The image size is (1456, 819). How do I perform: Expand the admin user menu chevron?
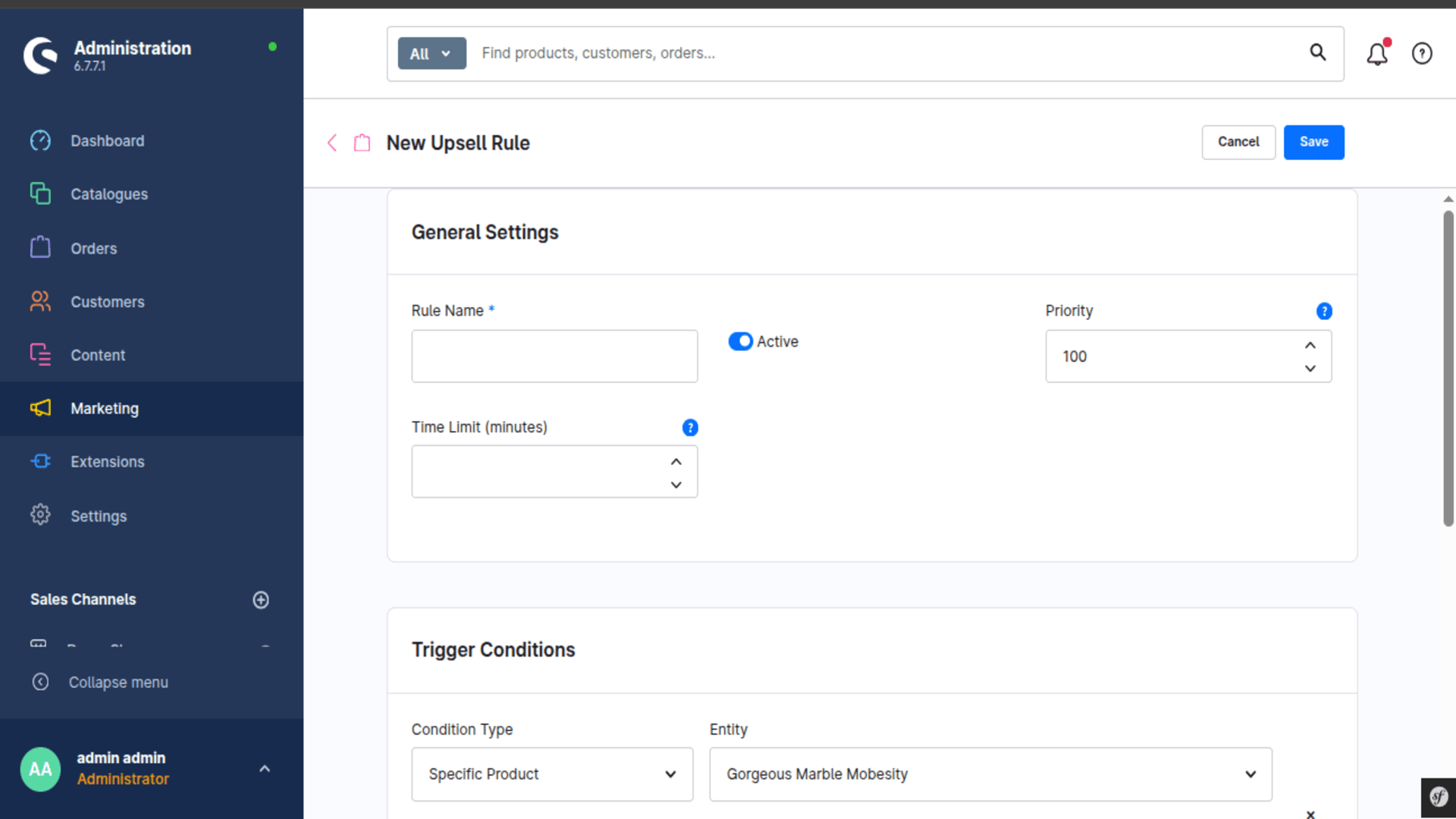point(265,769)
